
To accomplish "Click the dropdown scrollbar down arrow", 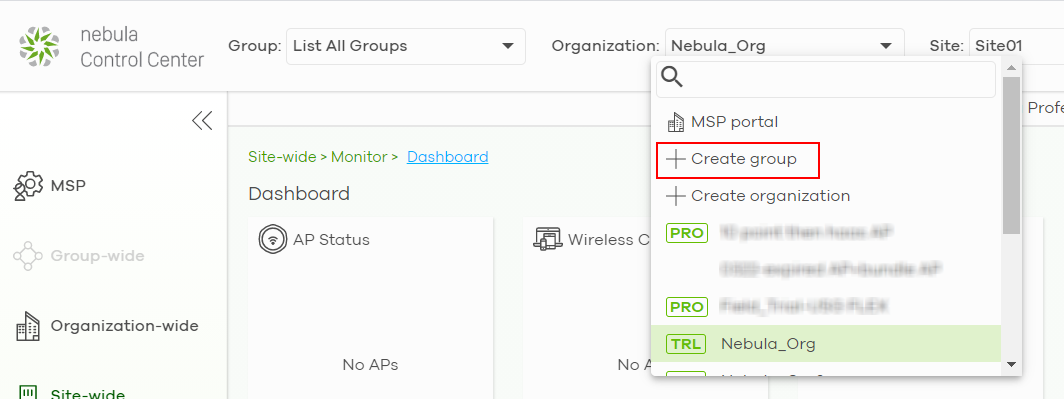I will coord(1012,364).
